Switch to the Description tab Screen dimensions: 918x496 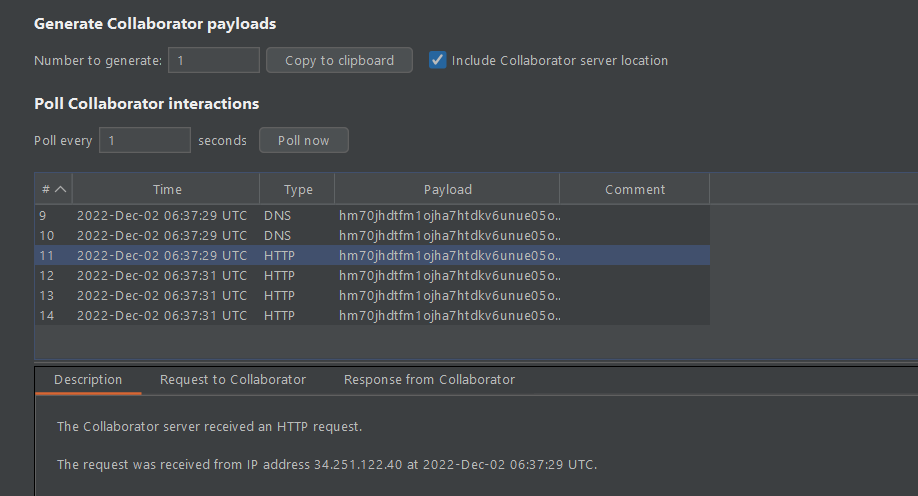[x=88, y=380]
